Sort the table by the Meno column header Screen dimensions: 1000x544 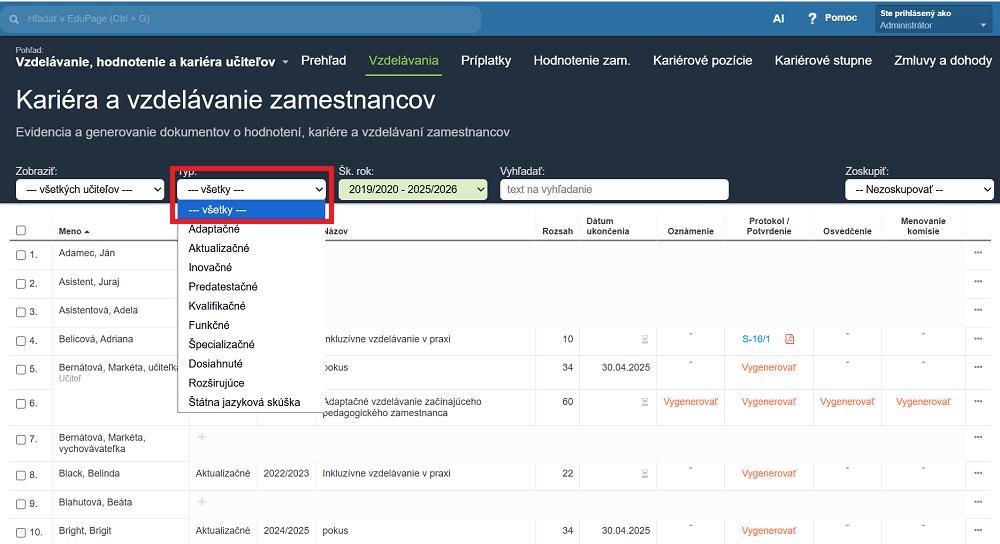[70, 231]
